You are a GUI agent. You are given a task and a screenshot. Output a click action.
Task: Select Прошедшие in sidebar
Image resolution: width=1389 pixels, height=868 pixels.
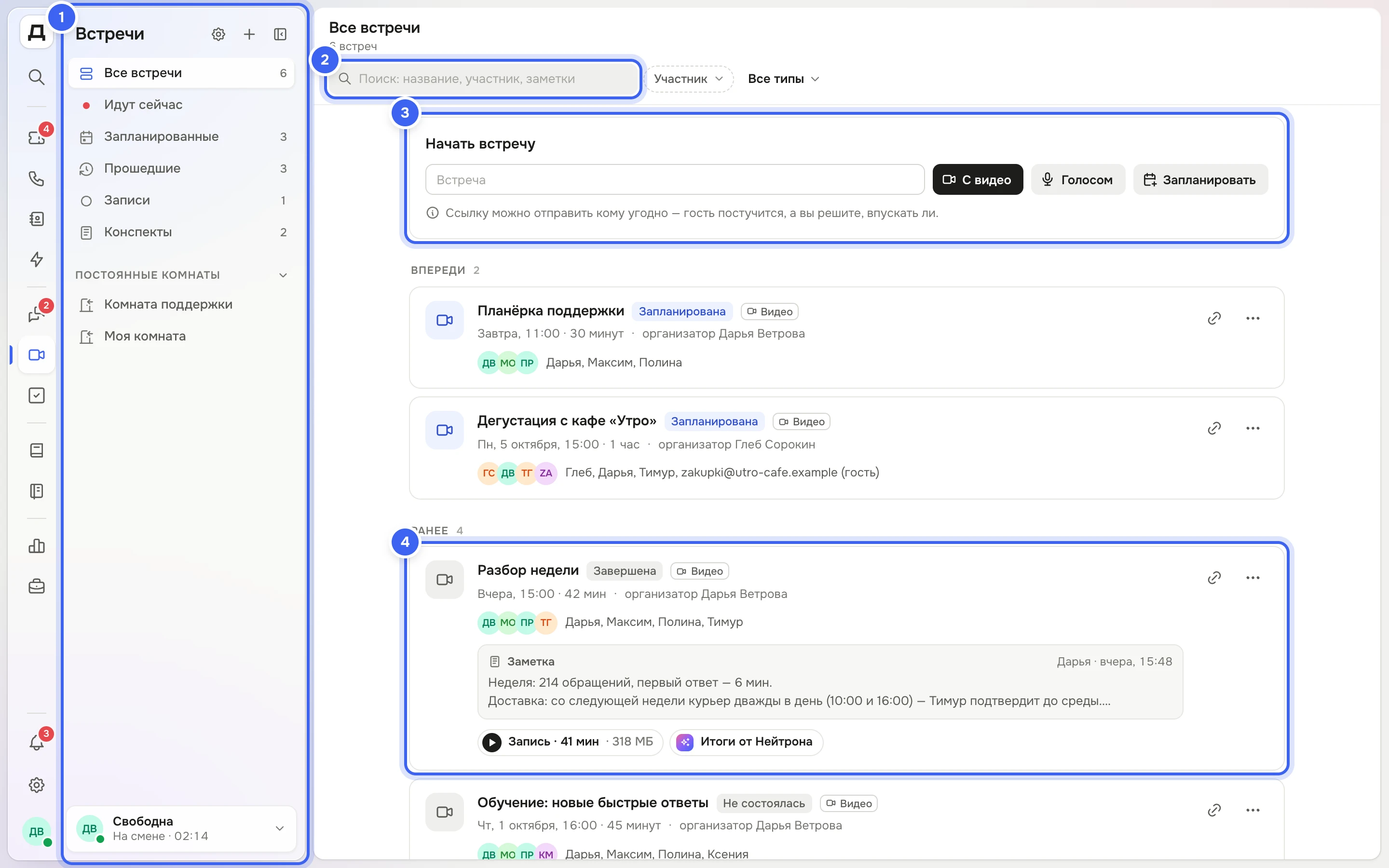(181, 168)
